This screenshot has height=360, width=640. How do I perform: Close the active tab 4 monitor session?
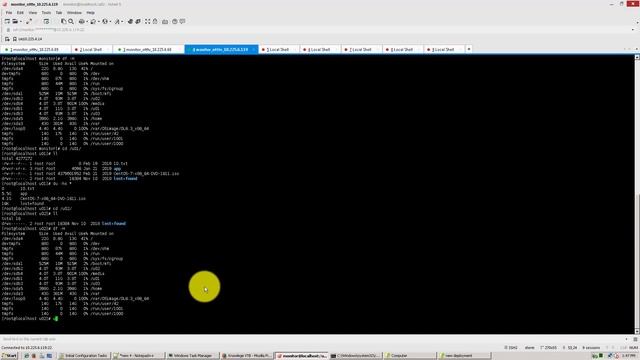[253, 49]
